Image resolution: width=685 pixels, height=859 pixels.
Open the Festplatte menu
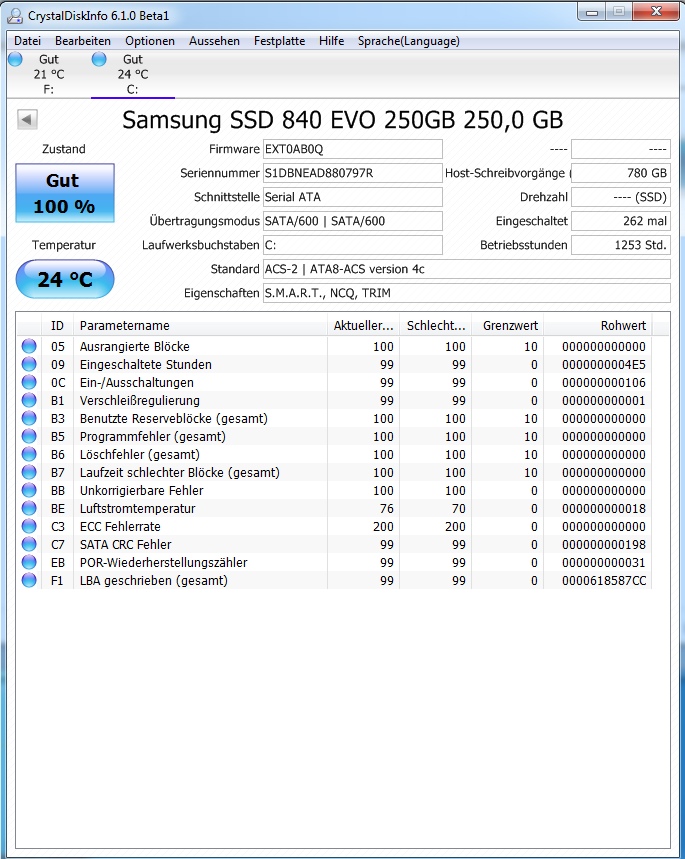pos(279,41)
